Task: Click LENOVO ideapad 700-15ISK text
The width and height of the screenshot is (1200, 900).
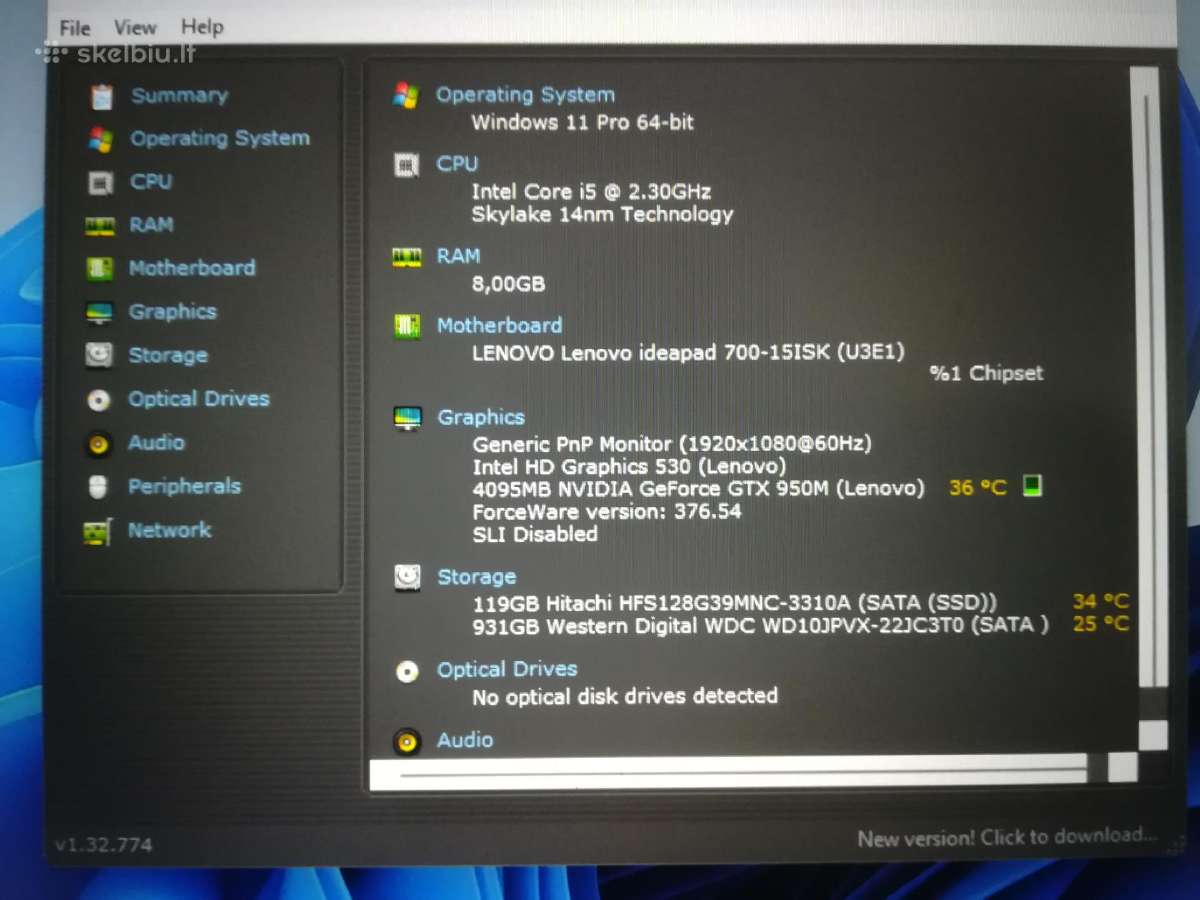Action: (x=688, y=353)
